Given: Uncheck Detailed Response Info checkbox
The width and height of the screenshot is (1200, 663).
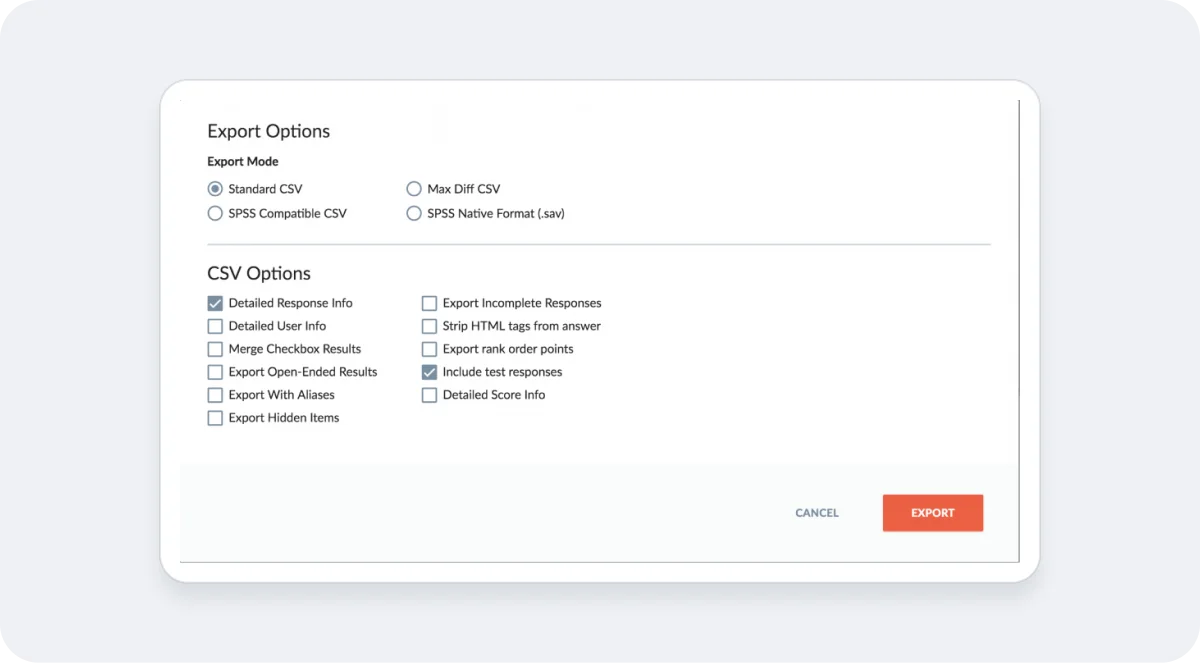Looking at the screenshot, I should pos(215,303).
